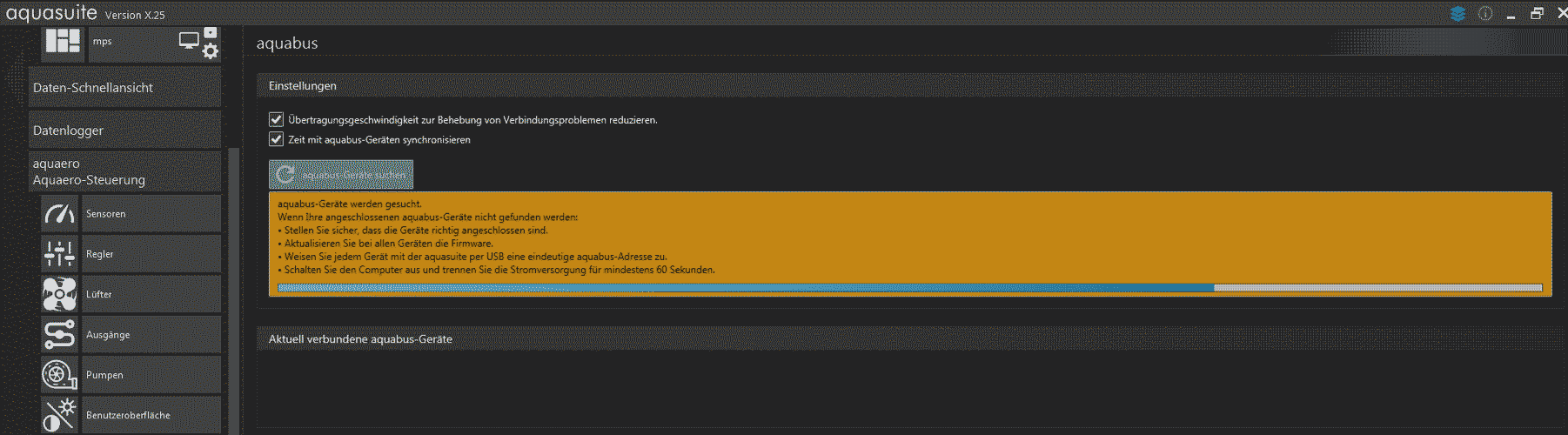Click the Benutzeroberfläche brightness icon
The width and height of the screenshot is (1568, 435).
click(59, 415)
